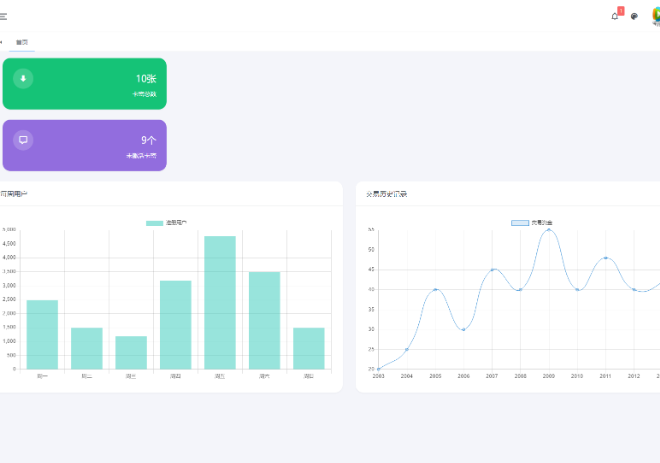Click the red notification badge
Screen dimensions: 660x463
point(621,11)
